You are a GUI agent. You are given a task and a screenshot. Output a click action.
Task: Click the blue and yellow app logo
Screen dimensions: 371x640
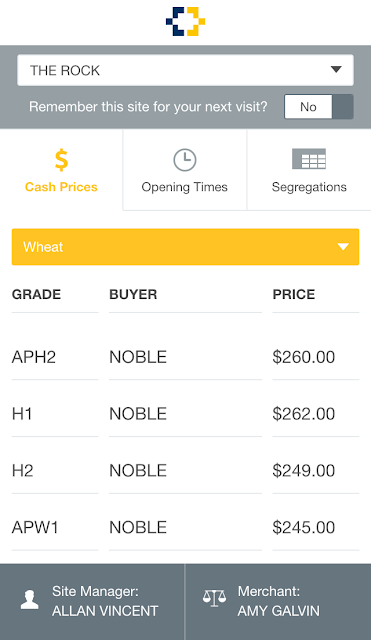point(185,21)
